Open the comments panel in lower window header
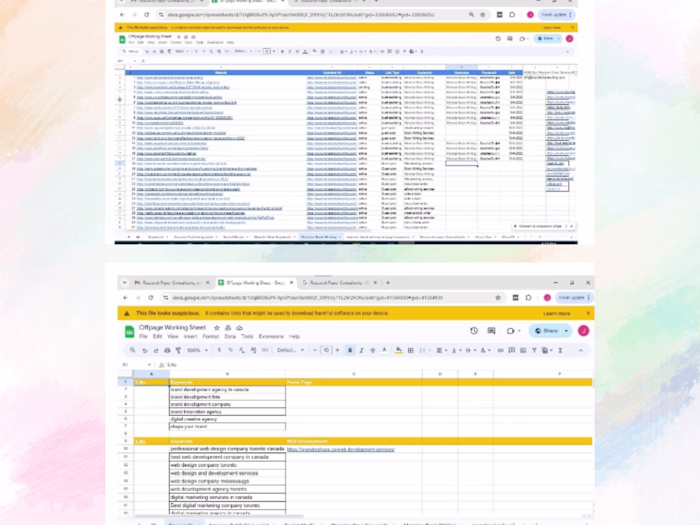700x525 pixels. point(492,331)
